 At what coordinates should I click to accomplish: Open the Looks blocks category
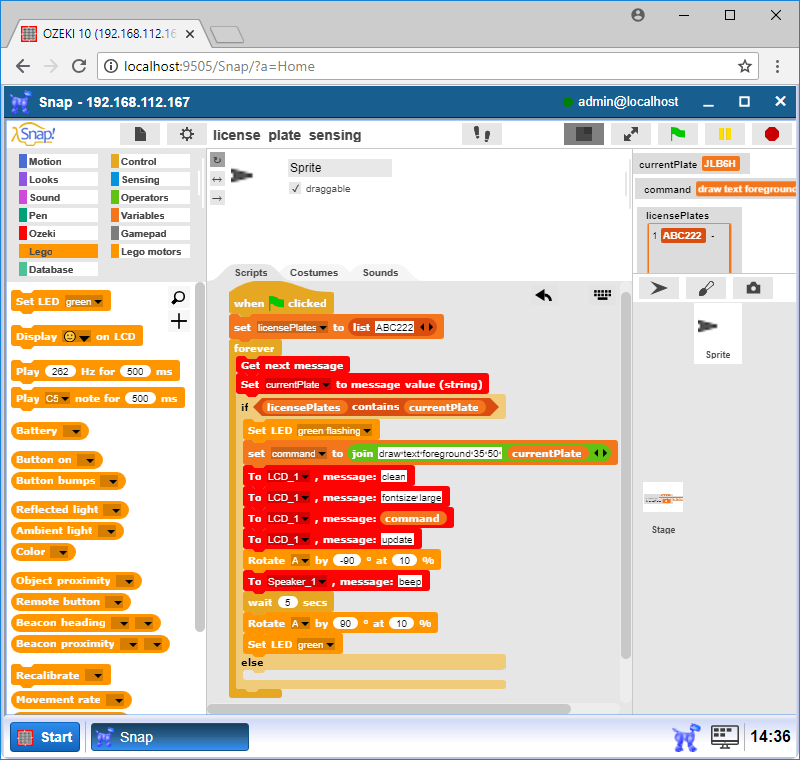point(58,180)
